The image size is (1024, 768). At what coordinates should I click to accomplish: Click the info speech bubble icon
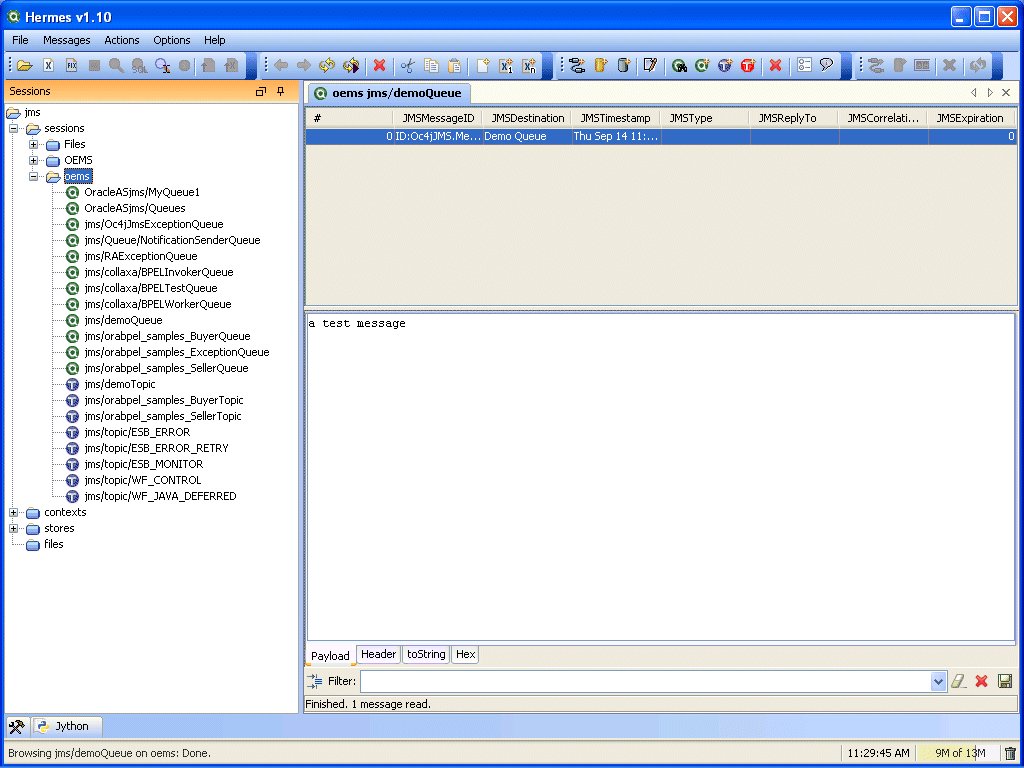point(827,65)
